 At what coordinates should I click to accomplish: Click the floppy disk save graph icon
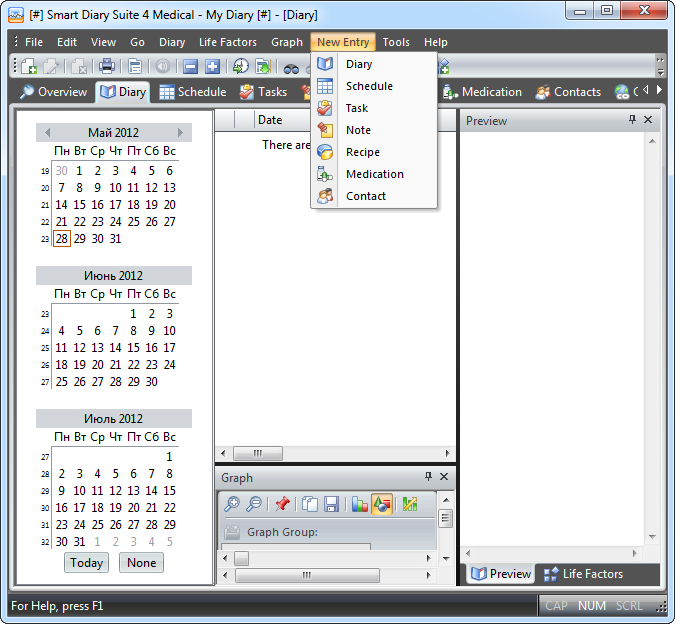pos(331,504)
